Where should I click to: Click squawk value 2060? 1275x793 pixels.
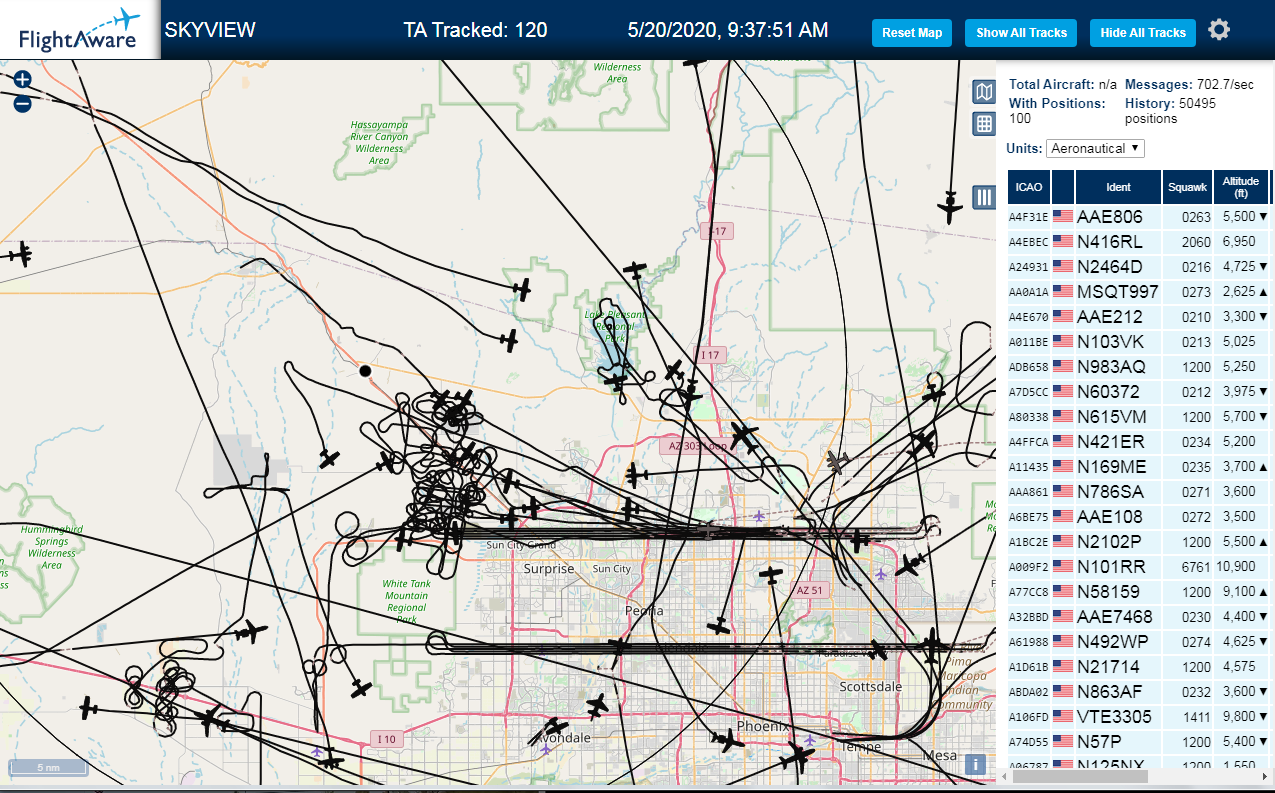1196,242
